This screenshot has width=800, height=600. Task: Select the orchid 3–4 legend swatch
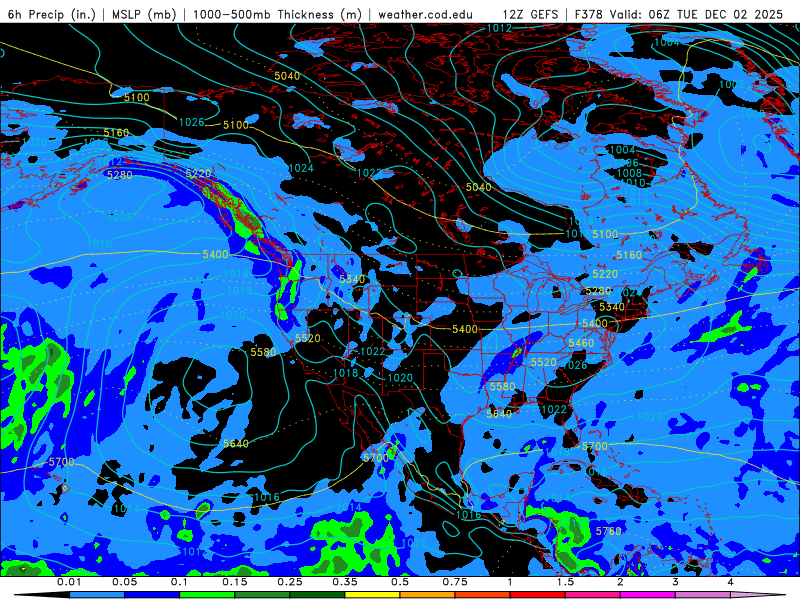click(x=703, y=595)
